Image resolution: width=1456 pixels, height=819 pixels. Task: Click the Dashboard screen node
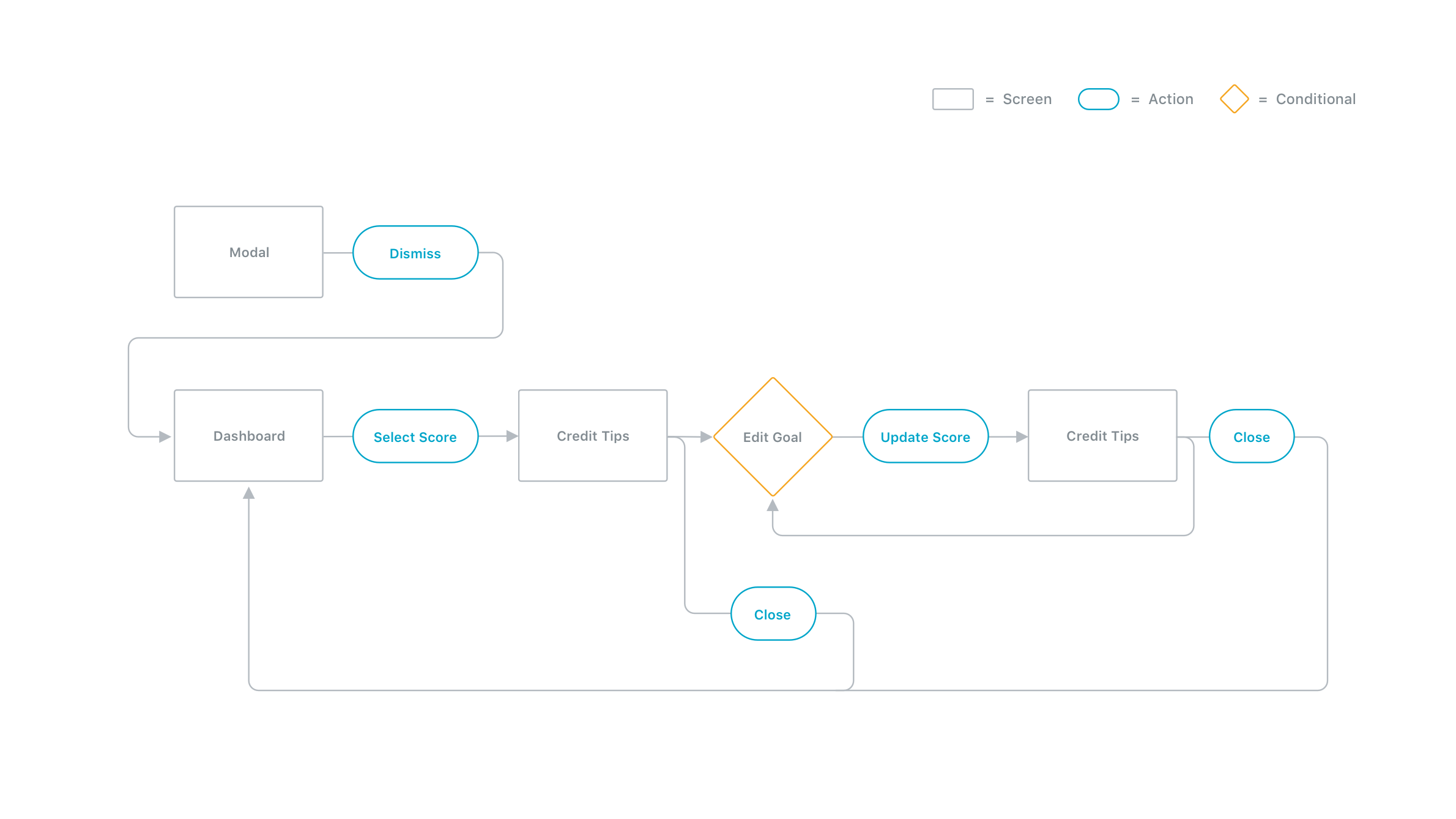coord(250,437)
